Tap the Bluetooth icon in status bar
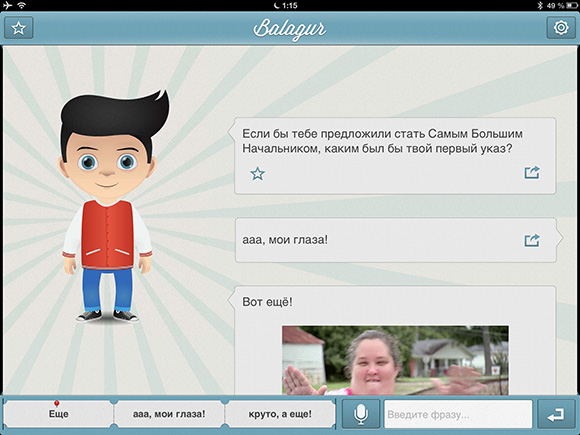This screenshot has width=580, height=435. point(540,5)
